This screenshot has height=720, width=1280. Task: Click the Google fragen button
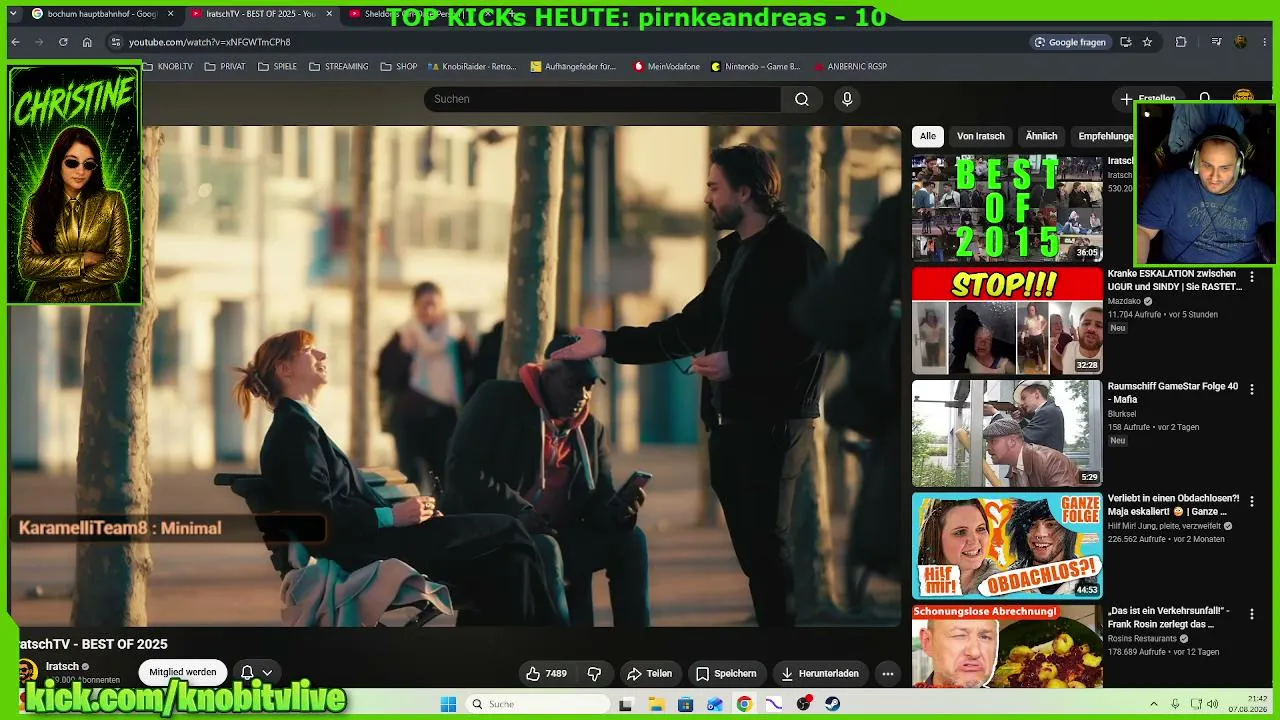point(1070,42)
